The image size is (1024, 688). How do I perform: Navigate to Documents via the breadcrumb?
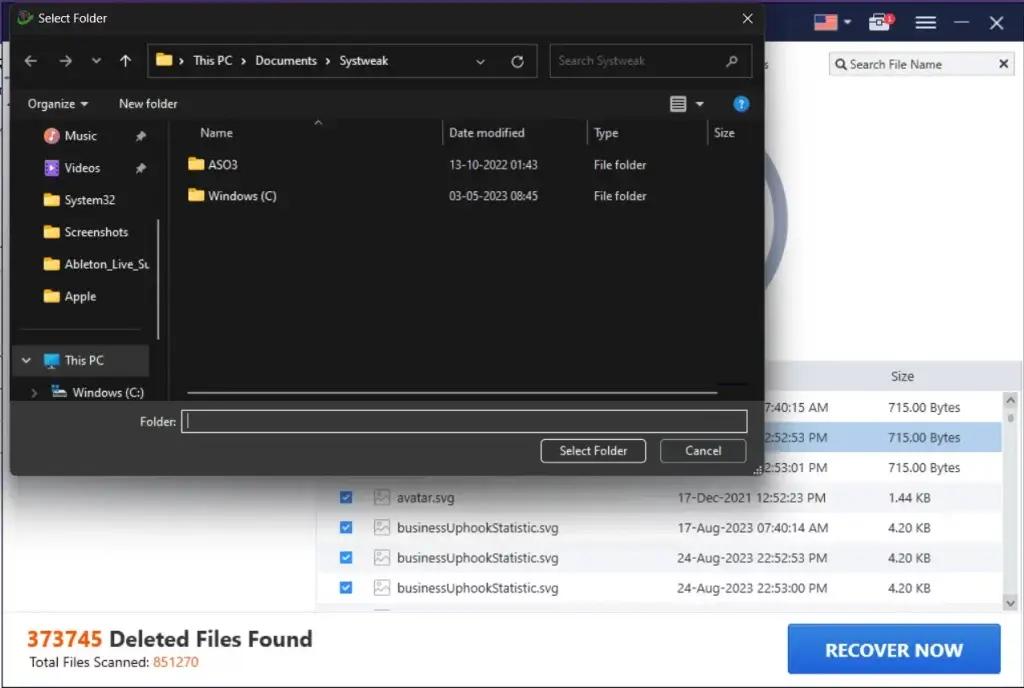[x=286, y=60]
